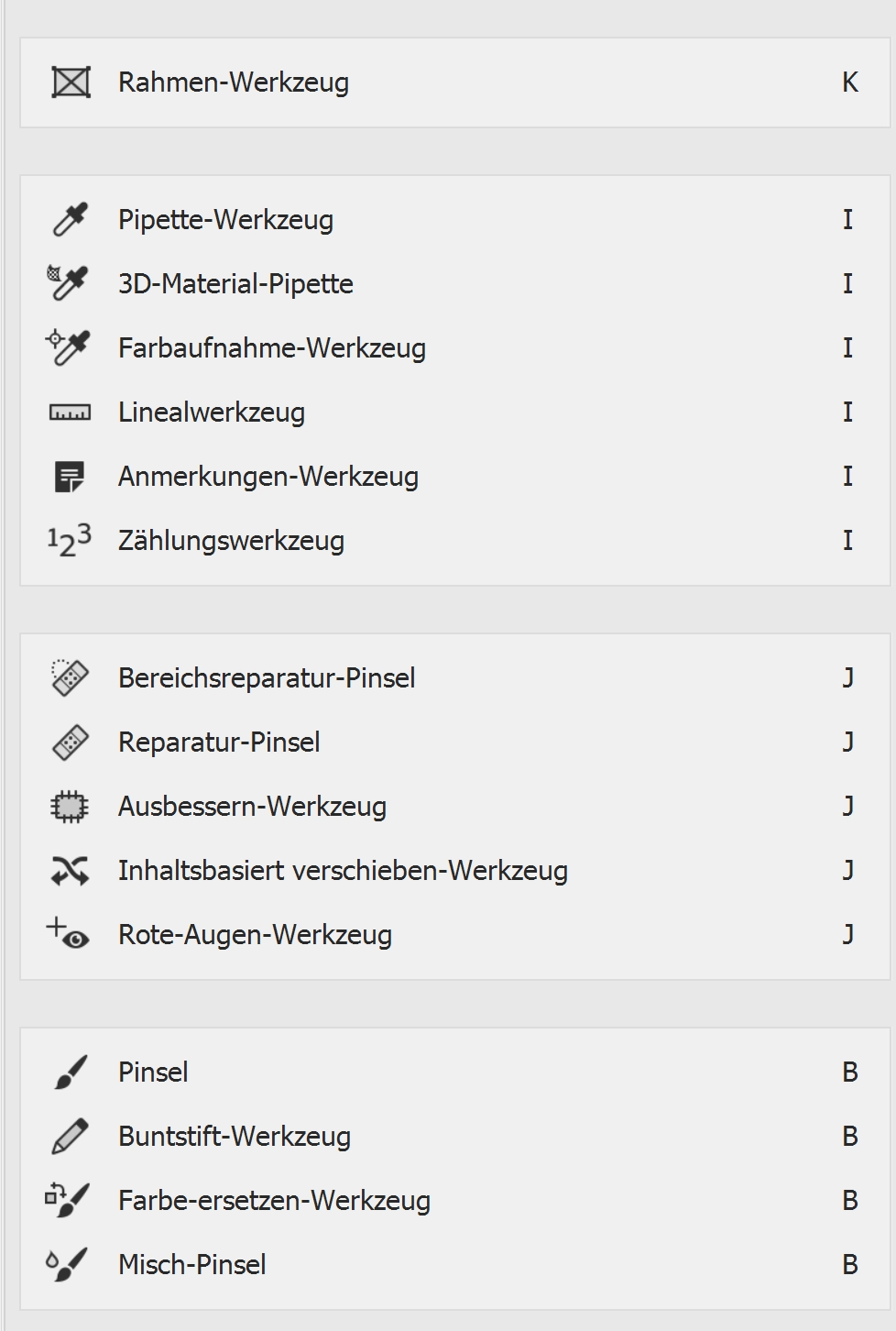
Task: Click the Linealwerkzeug ruler icon
Action: tap(70, 412)
